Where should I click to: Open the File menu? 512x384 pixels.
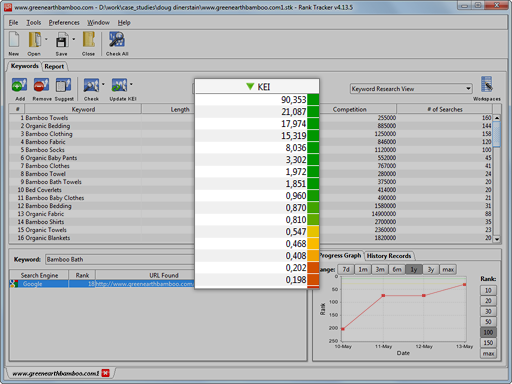click(13, 23)
